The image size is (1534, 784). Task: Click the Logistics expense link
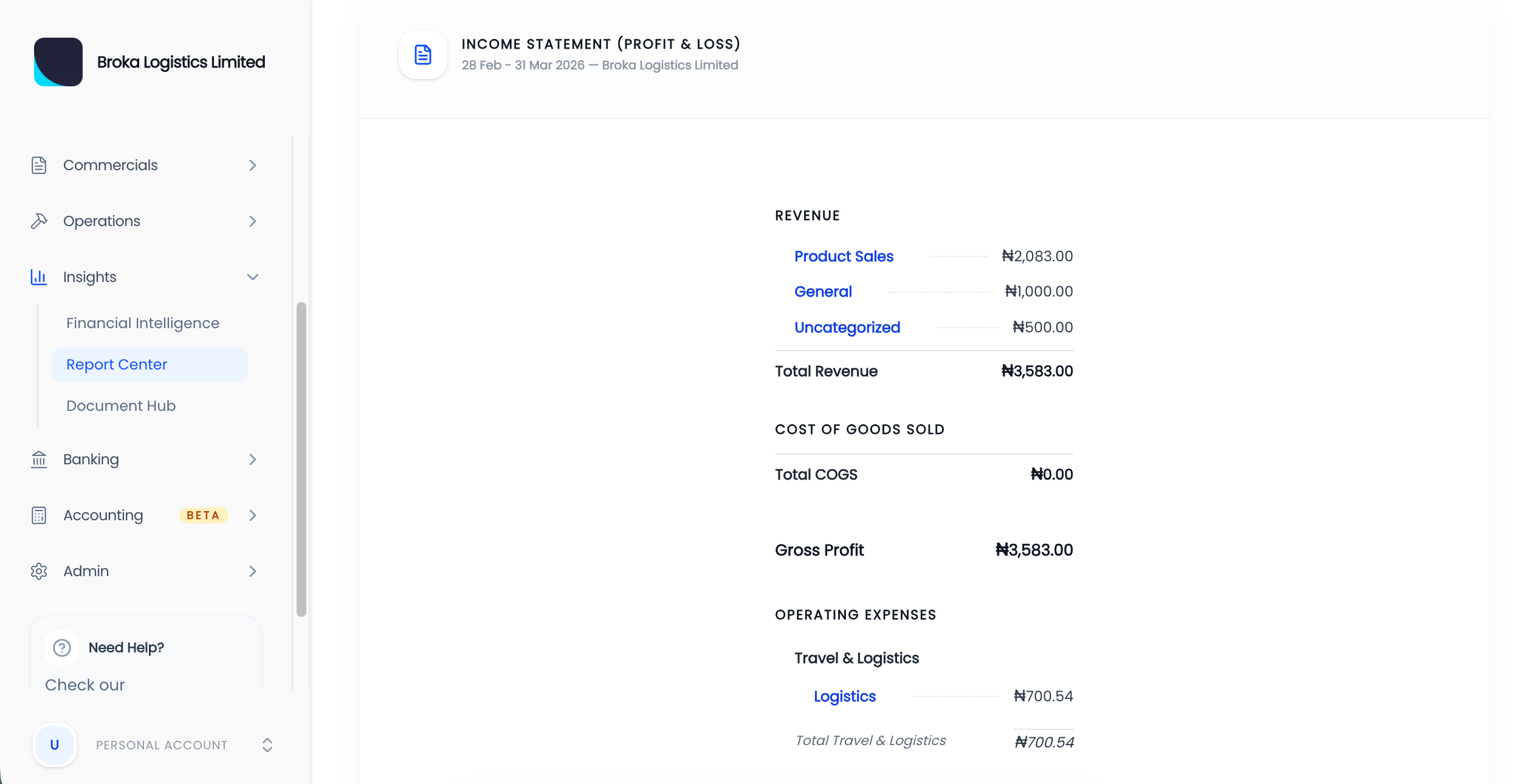tap(844, 696)
